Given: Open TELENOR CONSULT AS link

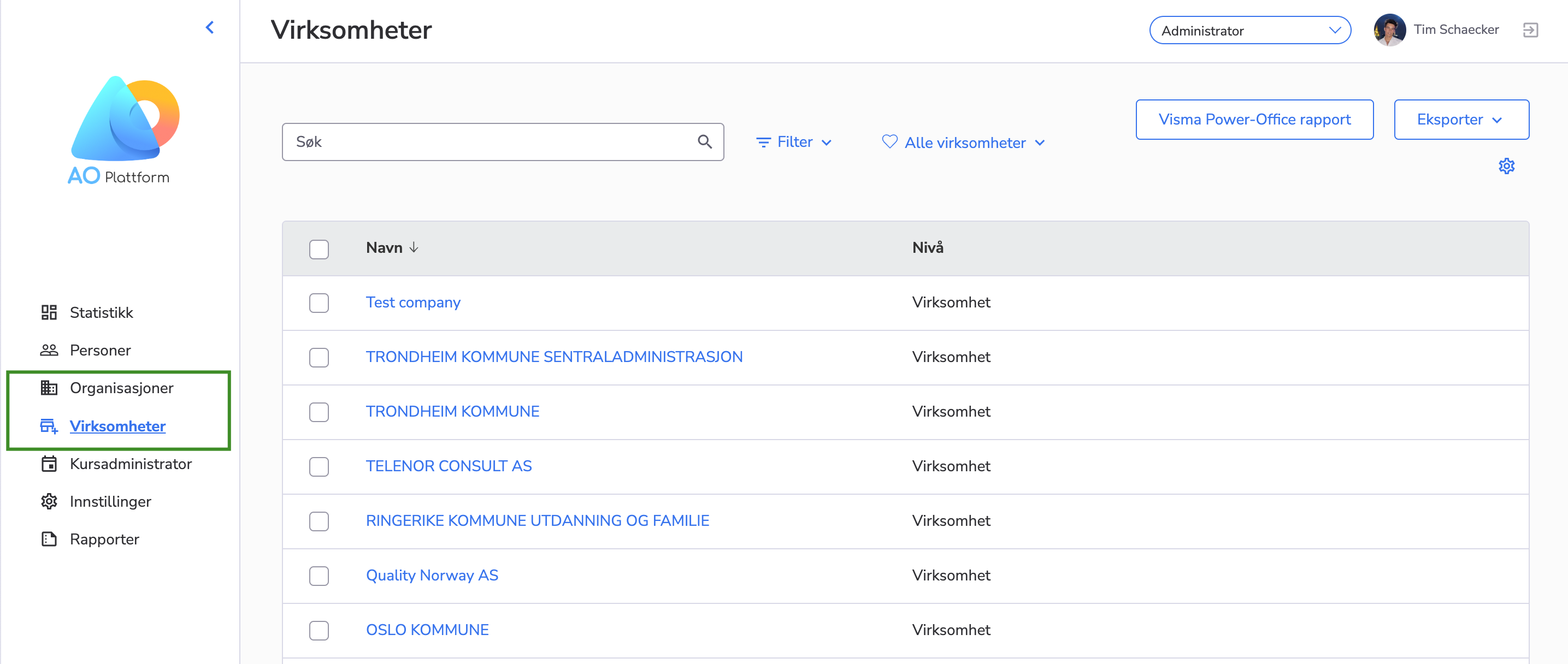Looking at the screenshot, I should point(449,466).
